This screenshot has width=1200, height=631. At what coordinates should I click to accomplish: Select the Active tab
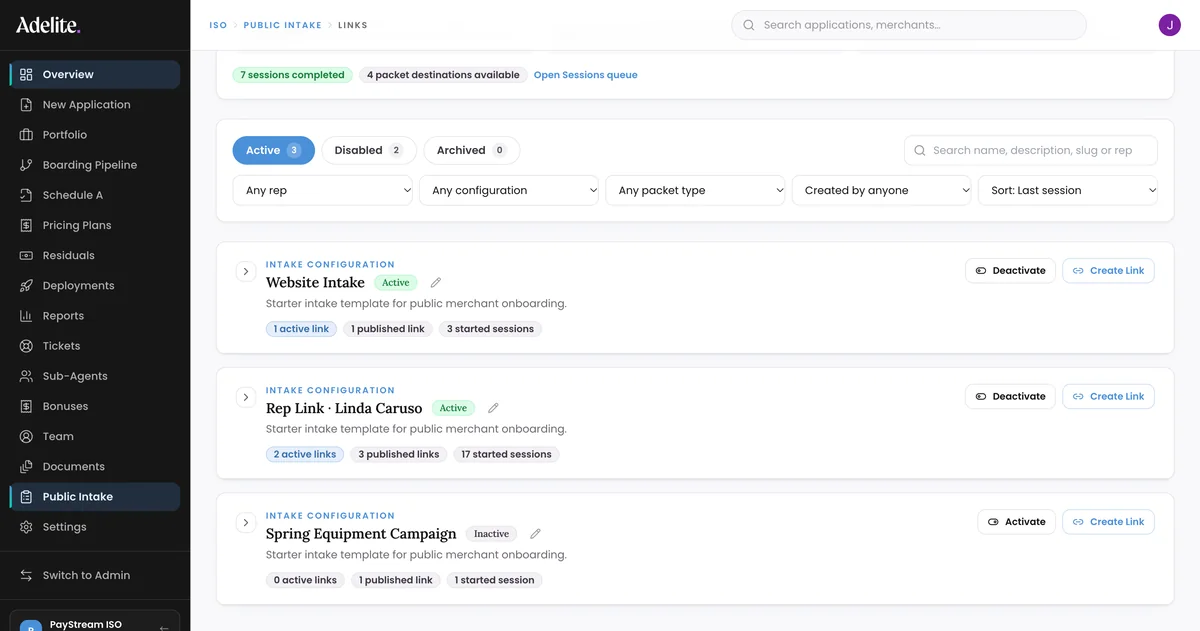[274, 150]
